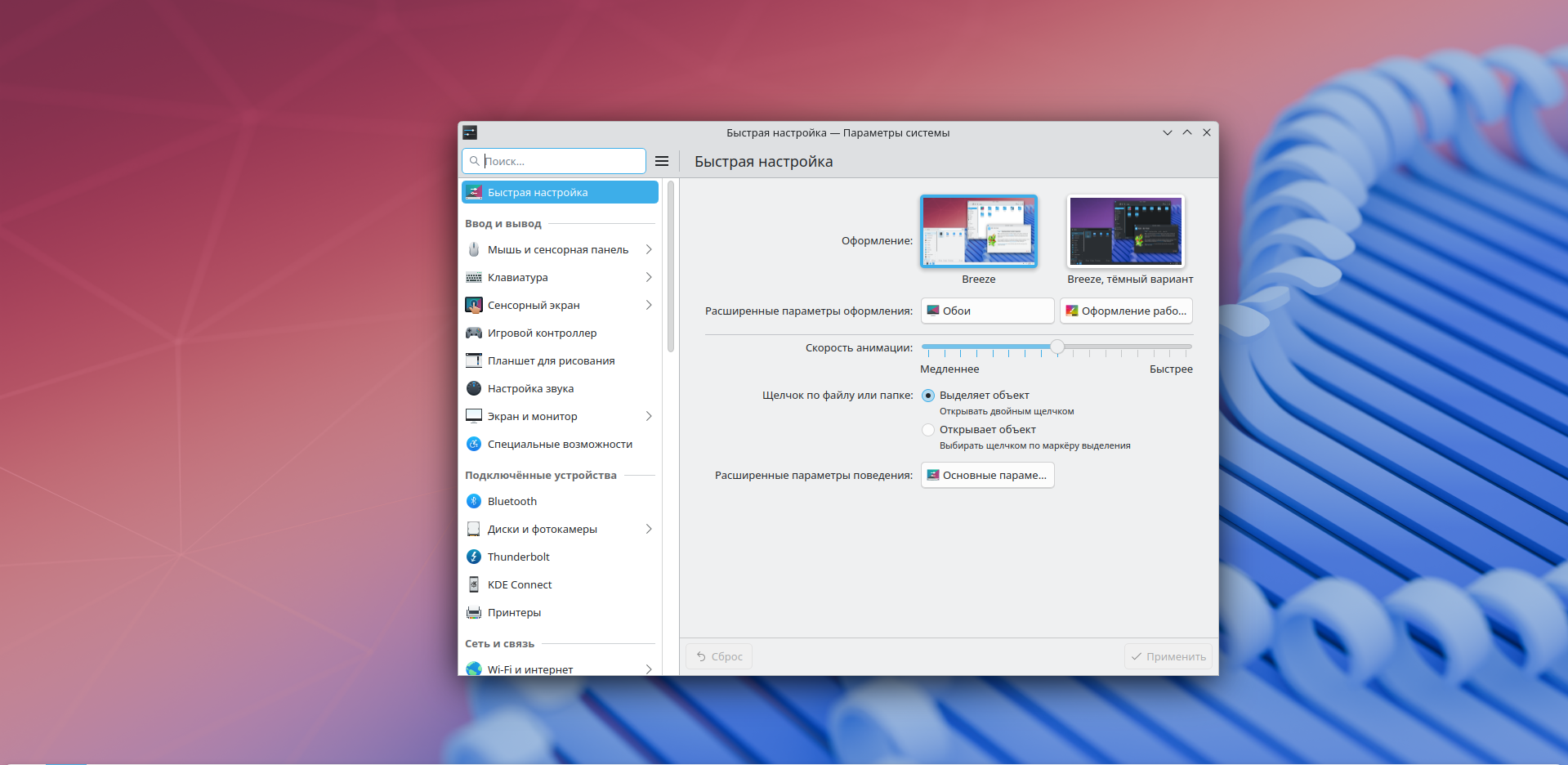Screen dimensions: 1568x765
Task: Expand the Экран и монитор chevron
Action: (649, 416)
